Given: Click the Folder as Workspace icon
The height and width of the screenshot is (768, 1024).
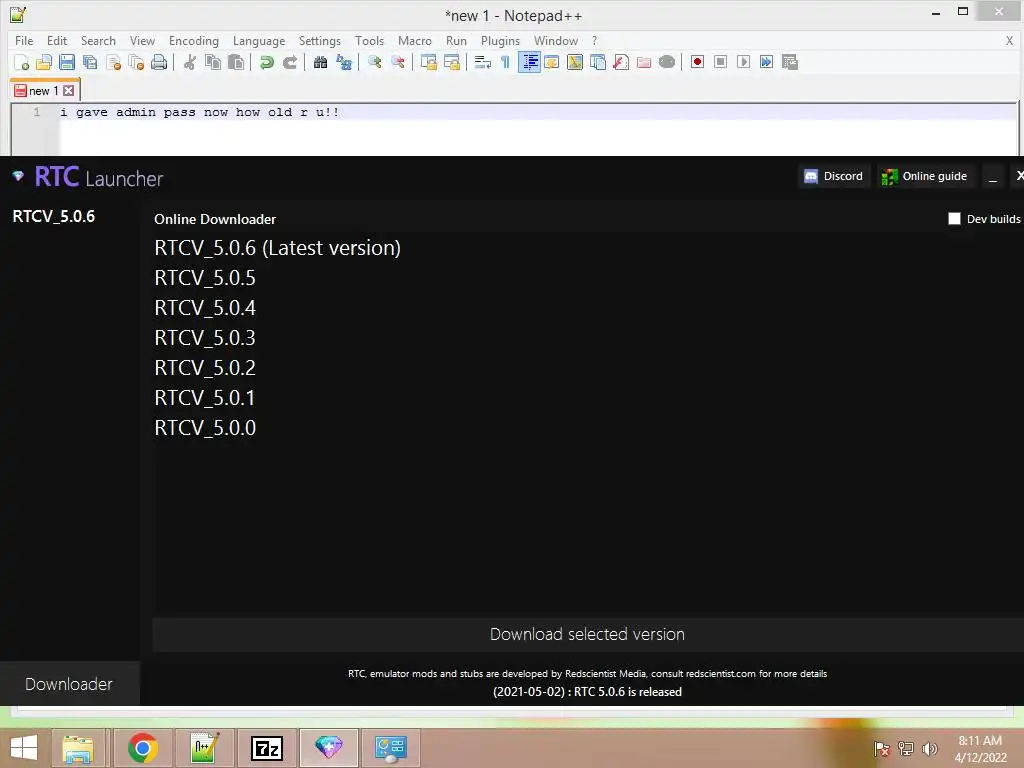Looking at the screenshot, I should 644,62.
